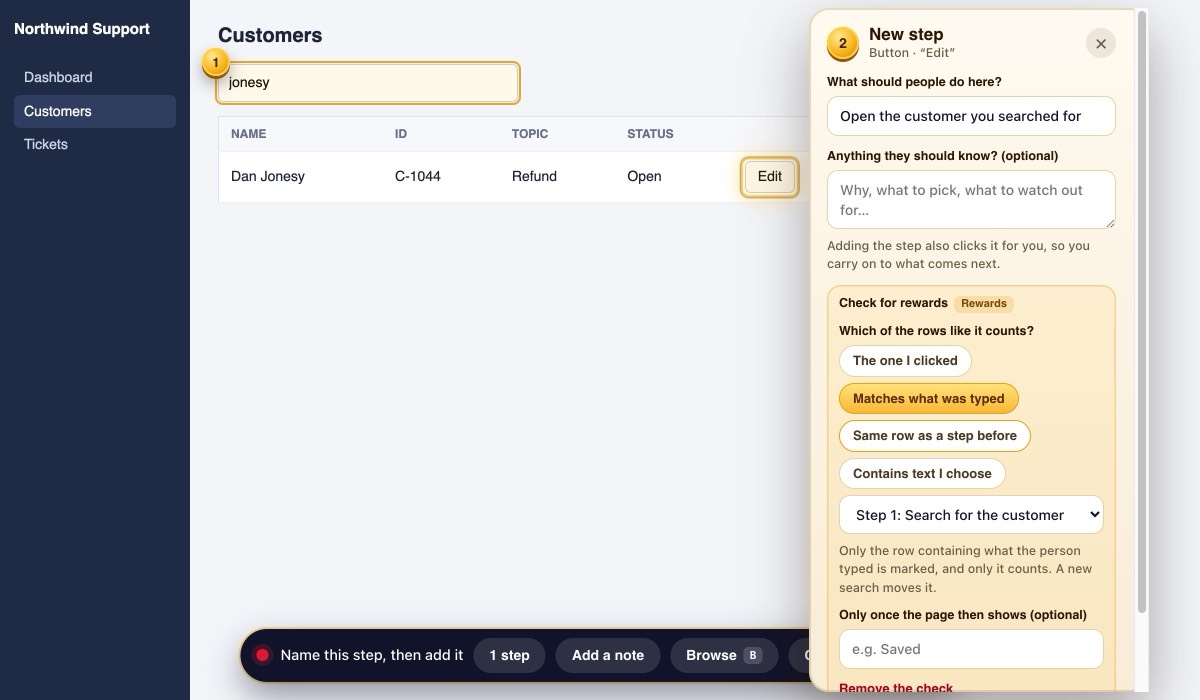
Task: Click the New step panel title
Action: coord(906,34)
